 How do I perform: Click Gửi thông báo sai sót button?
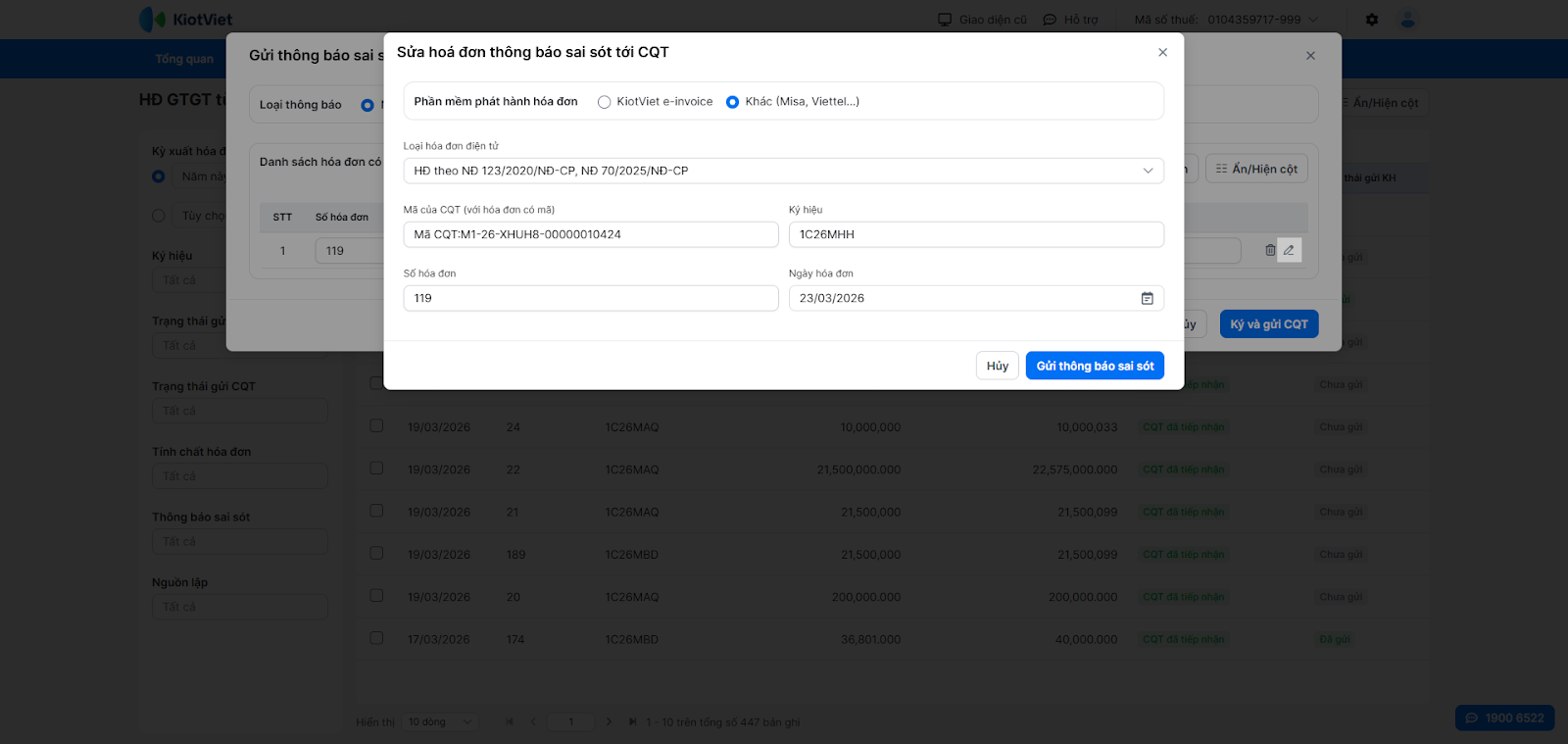click(1095, 366)
